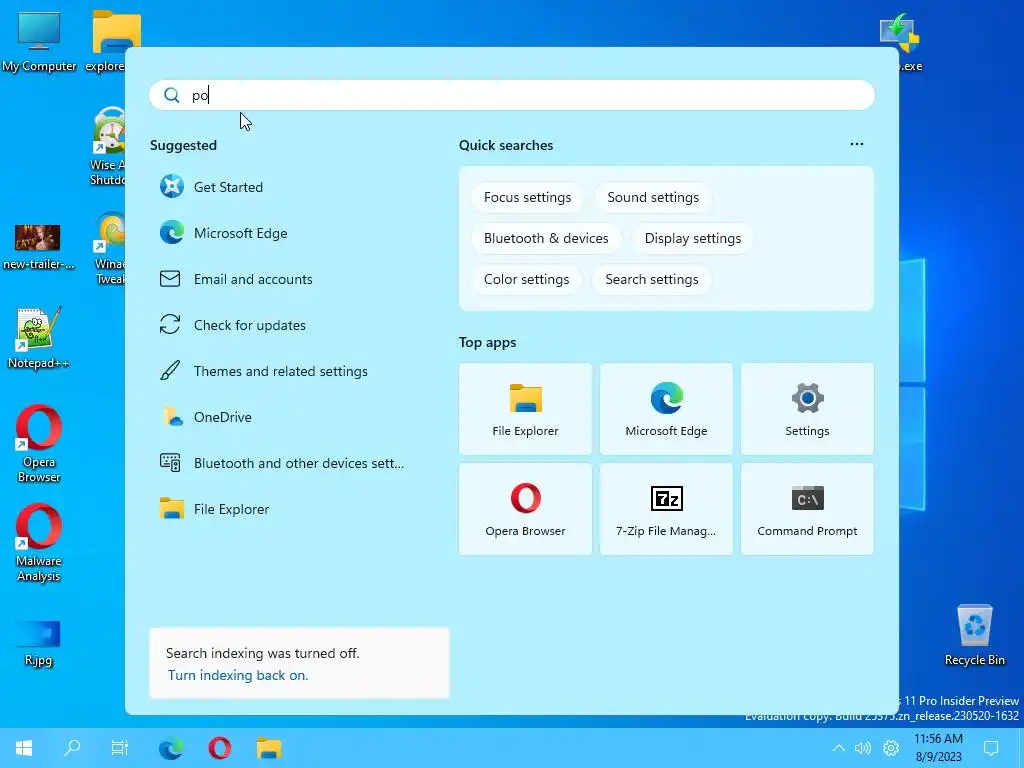Choose Display settings quick search

click(692, 238)
